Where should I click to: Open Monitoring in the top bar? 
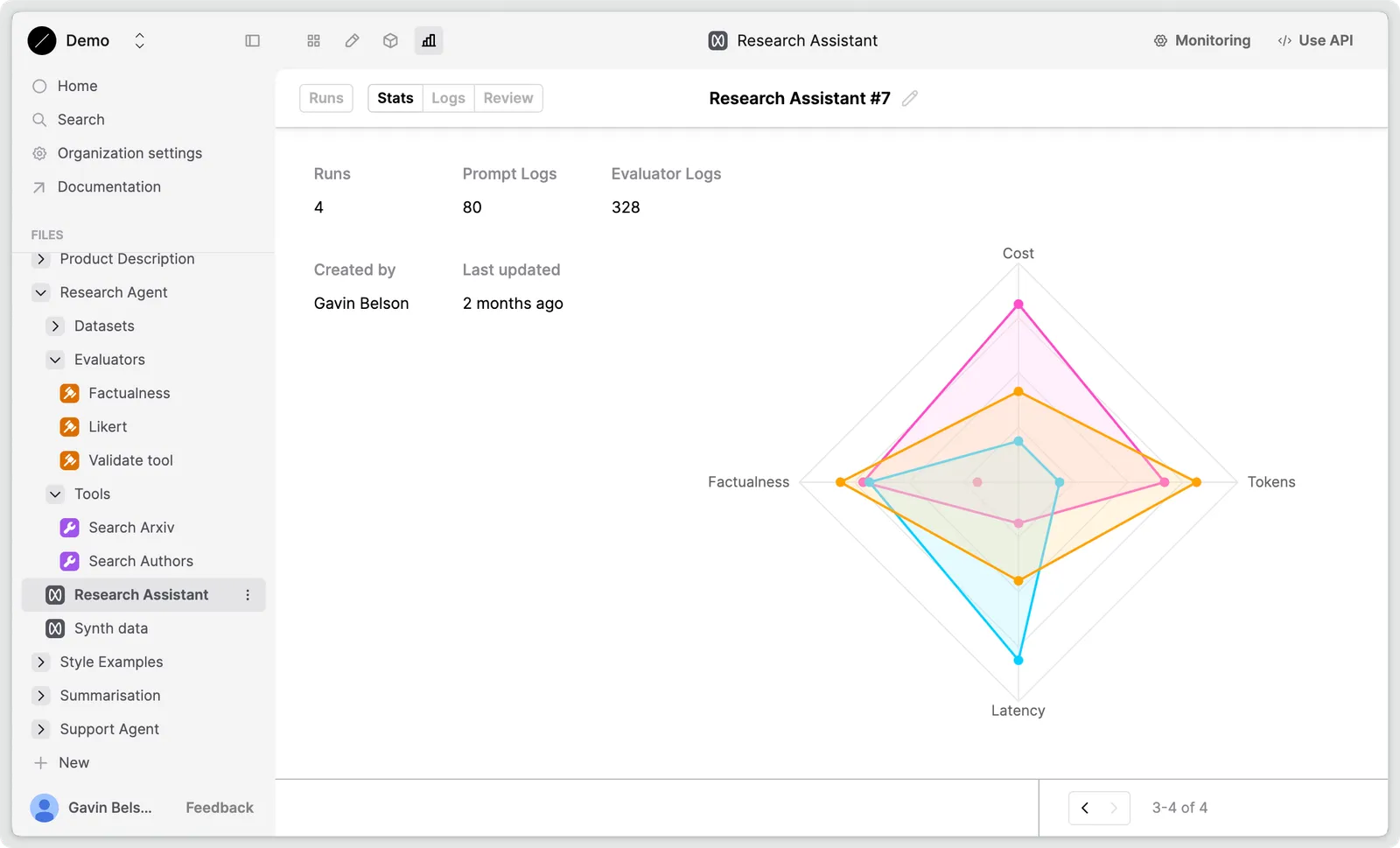click(1202, 40)
